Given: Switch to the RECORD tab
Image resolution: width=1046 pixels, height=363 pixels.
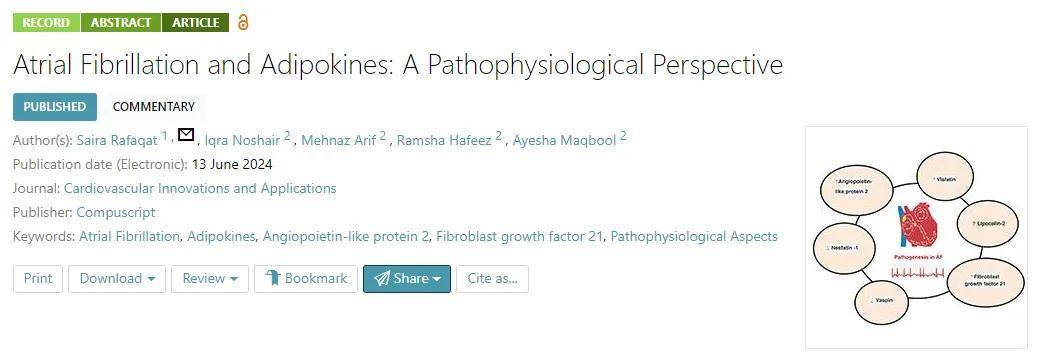Looking at the screenshot, I should pos(46,23).
